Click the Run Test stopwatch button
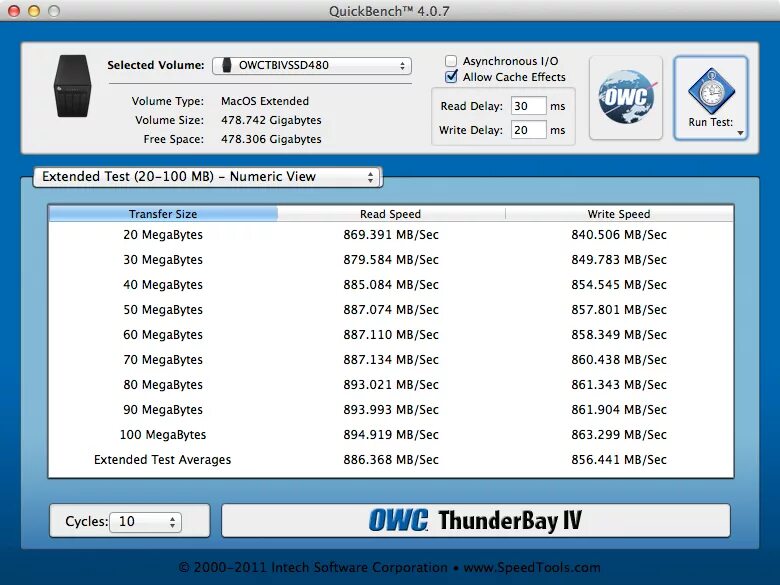This screenshot has width=780, height=585. (x=711, y=98)
